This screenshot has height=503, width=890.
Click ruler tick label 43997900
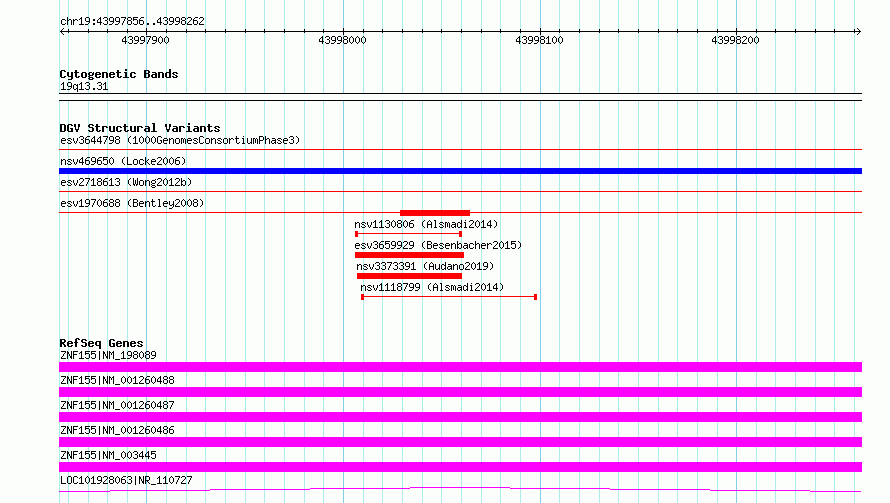pyautogui.click(x=145, y=40)
